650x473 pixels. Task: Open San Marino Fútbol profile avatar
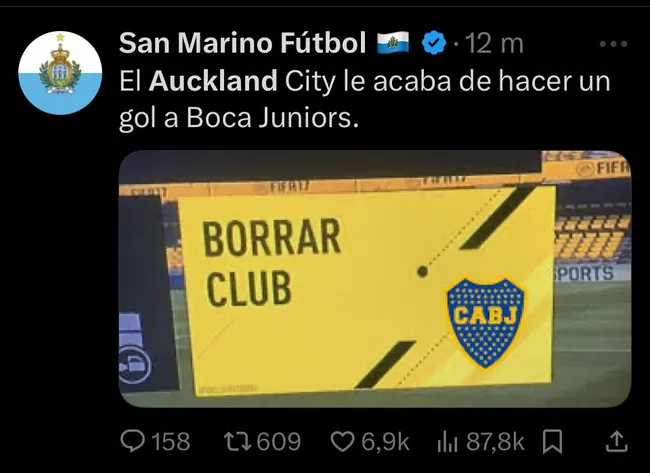(60, 73)
